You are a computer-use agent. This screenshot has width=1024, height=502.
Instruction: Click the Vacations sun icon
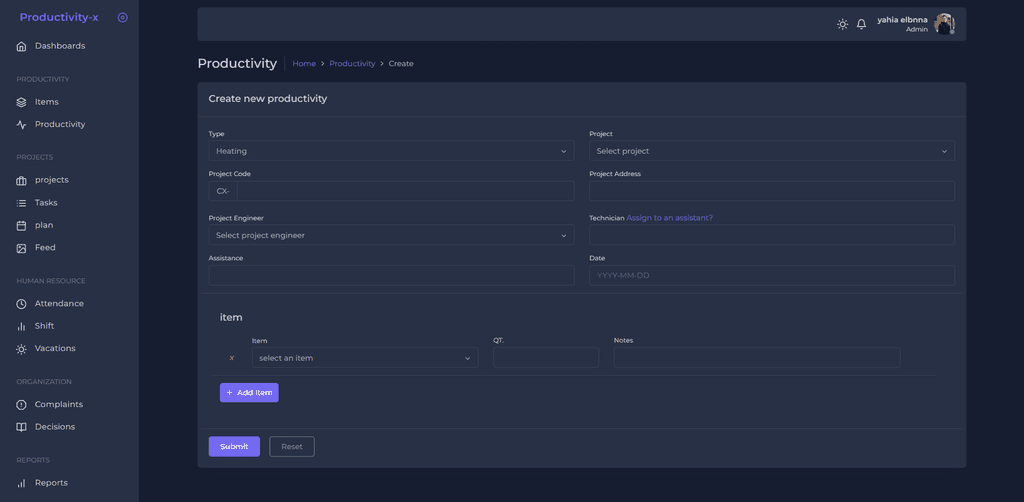[x=22, y=349]
